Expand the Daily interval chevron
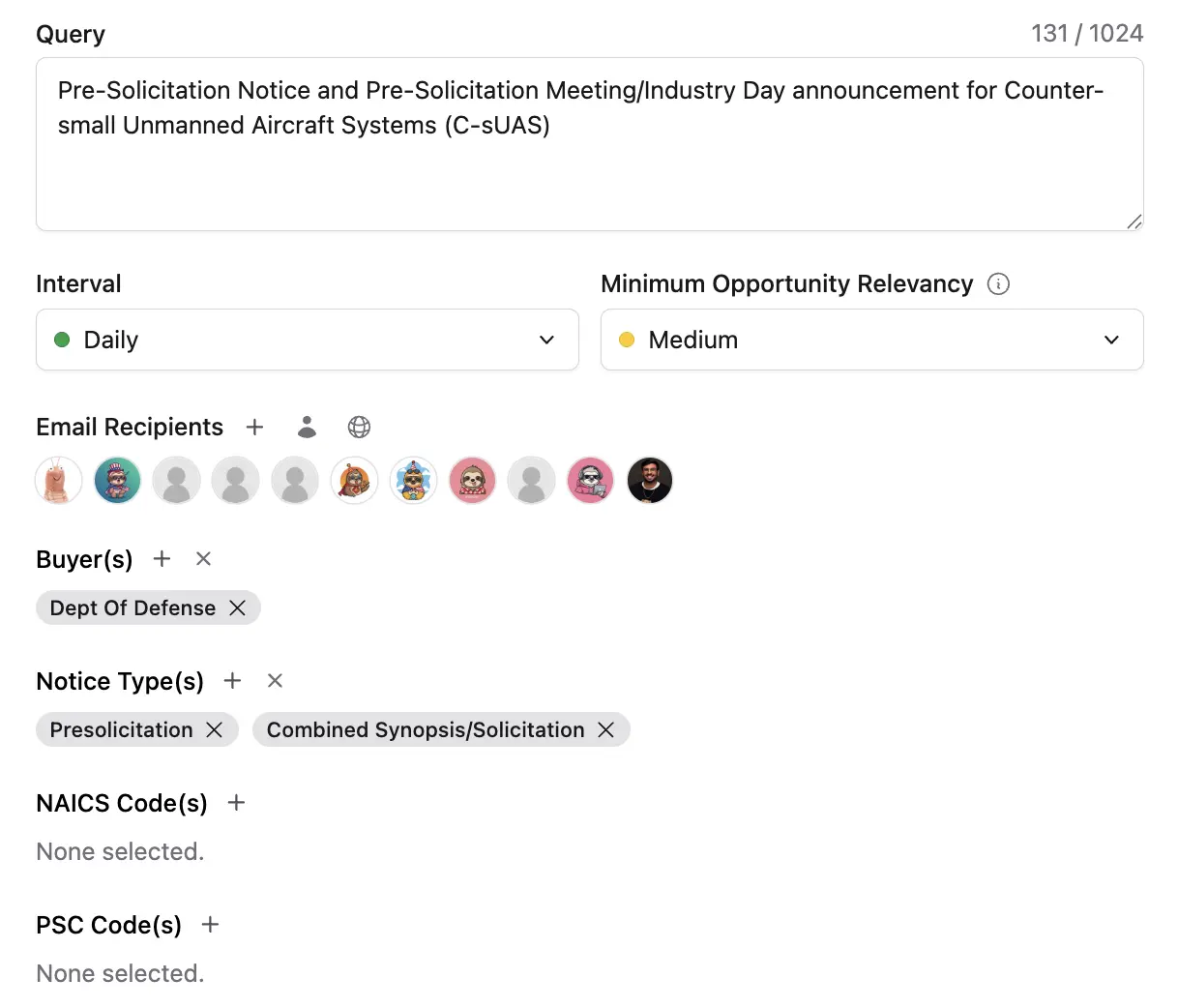 546,340
